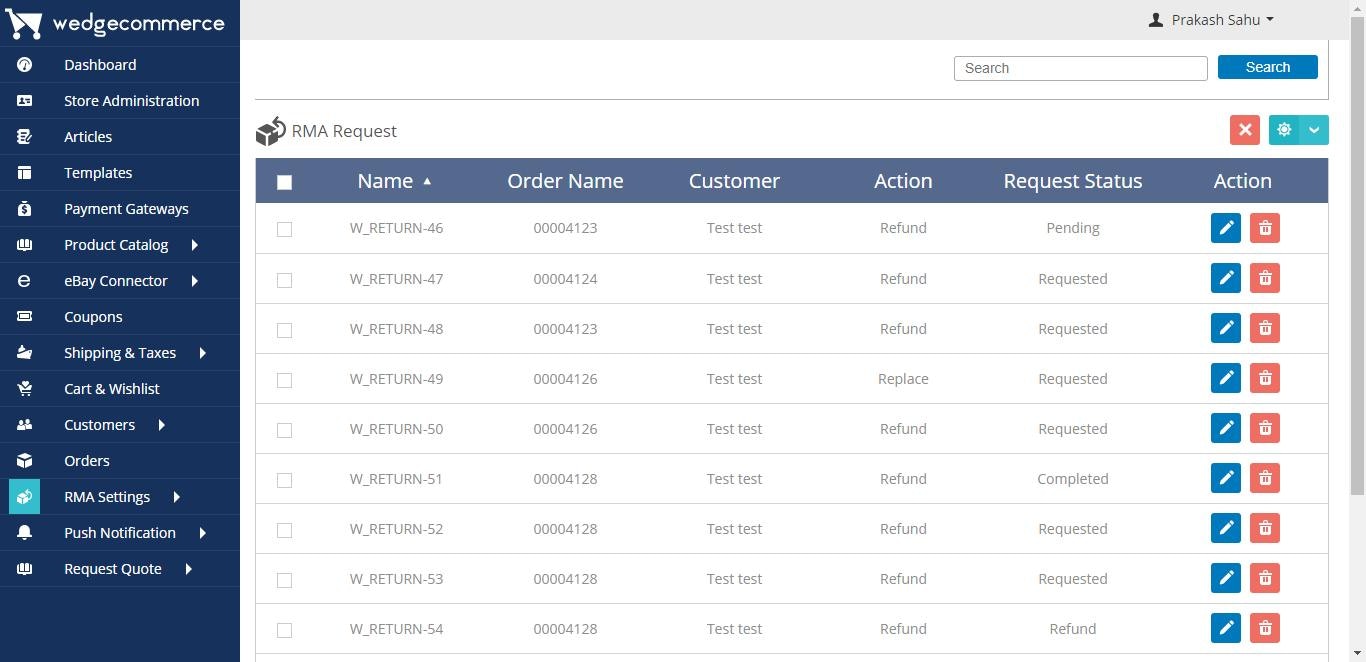Open the Prakash Sahu user dropdown

click(x=1211, y=20)
